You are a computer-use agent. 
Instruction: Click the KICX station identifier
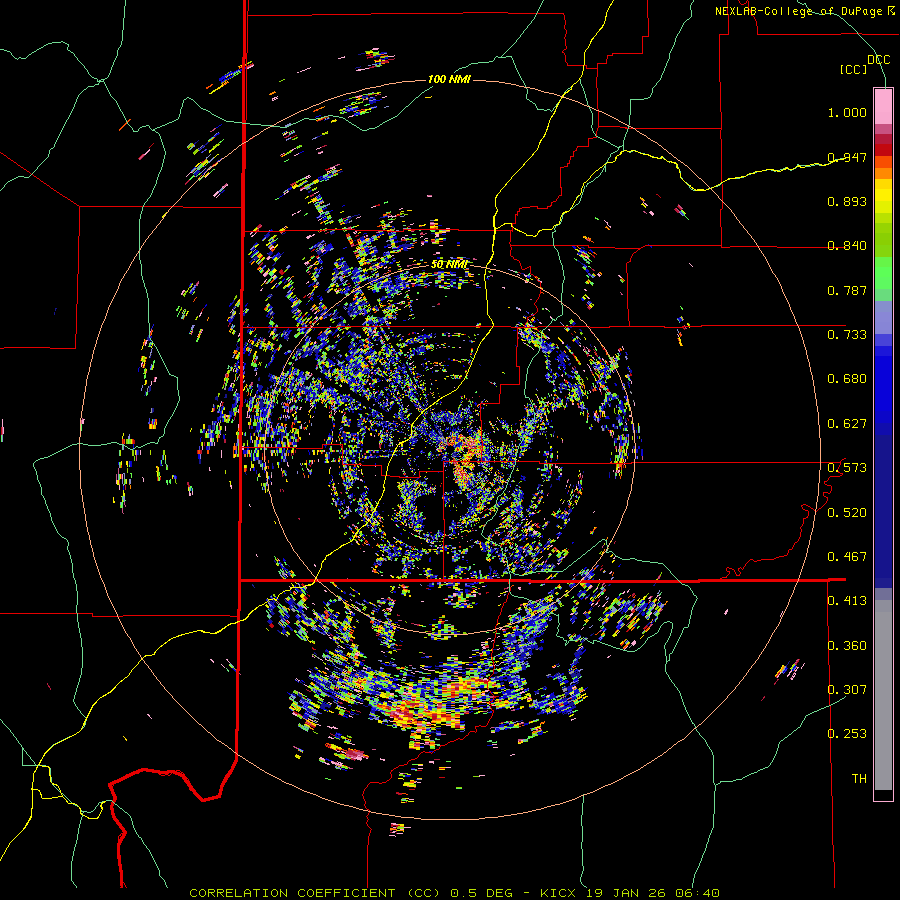[559, 893]
